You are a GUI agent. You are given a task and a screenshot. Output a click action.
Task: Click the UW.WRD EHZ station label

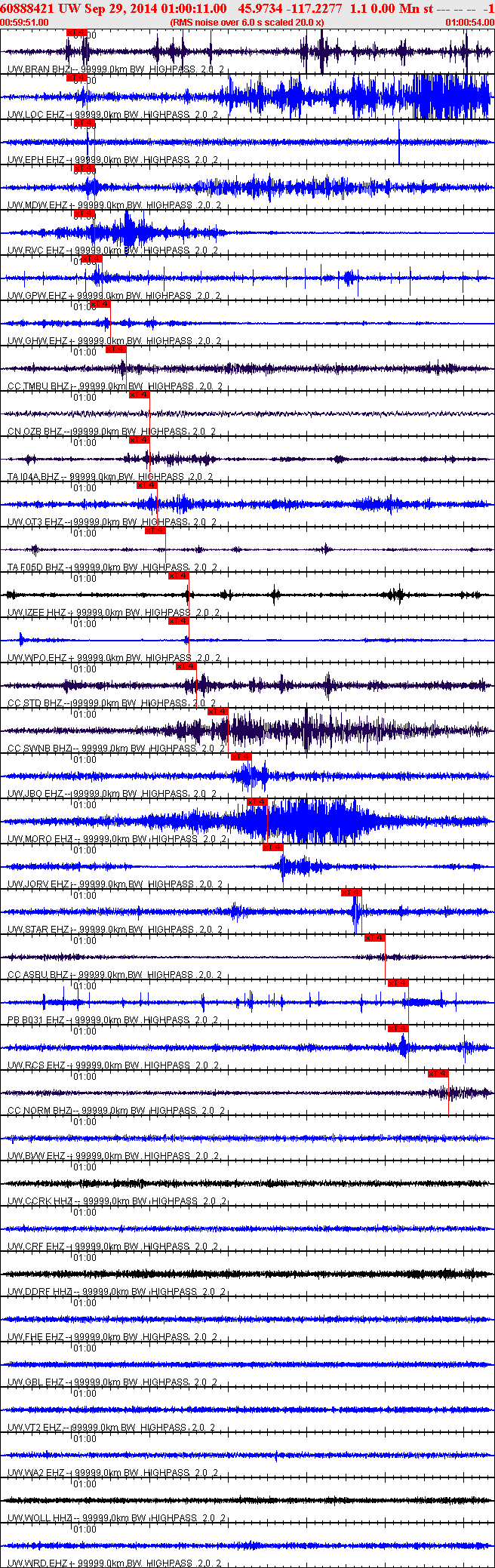[x=37, y=1563]
